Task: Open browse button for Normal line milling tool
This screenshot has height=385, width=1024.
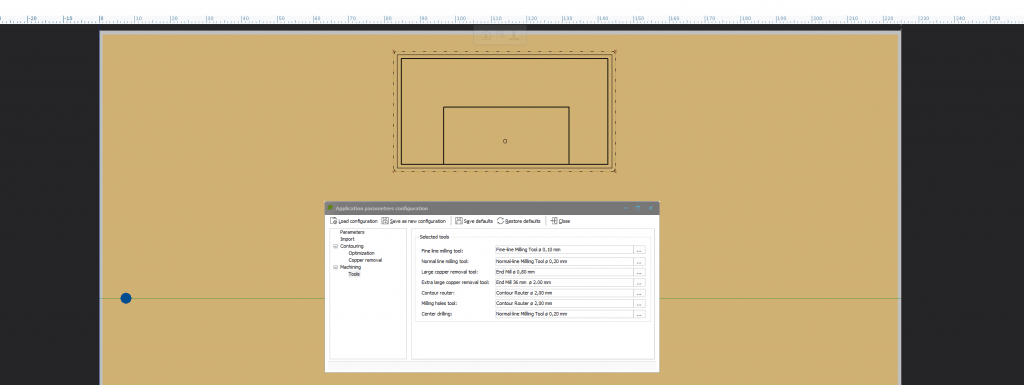Action: coord(640,261)
